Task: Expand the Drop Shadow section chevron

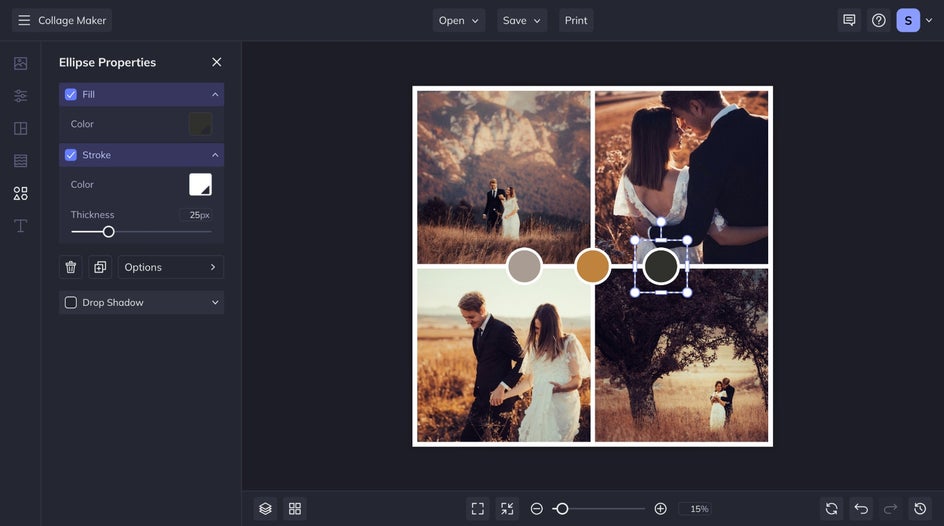Action: point(215,302)
